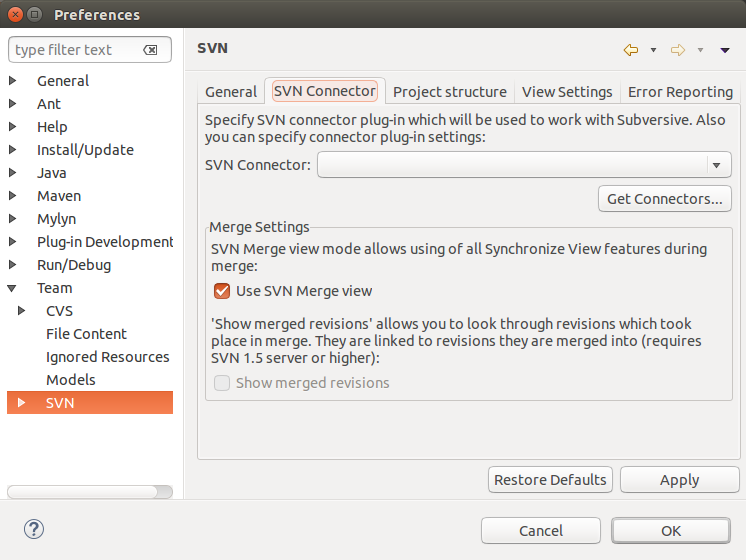
Task: Switch to Error Reporting tab
Action: click(680, 91)
